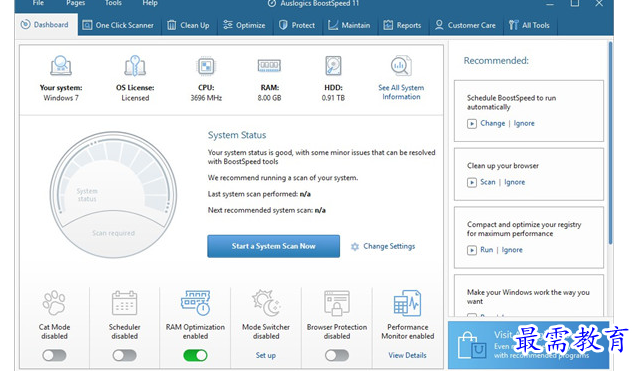Click the System status gauge

[x=113, y=195]
